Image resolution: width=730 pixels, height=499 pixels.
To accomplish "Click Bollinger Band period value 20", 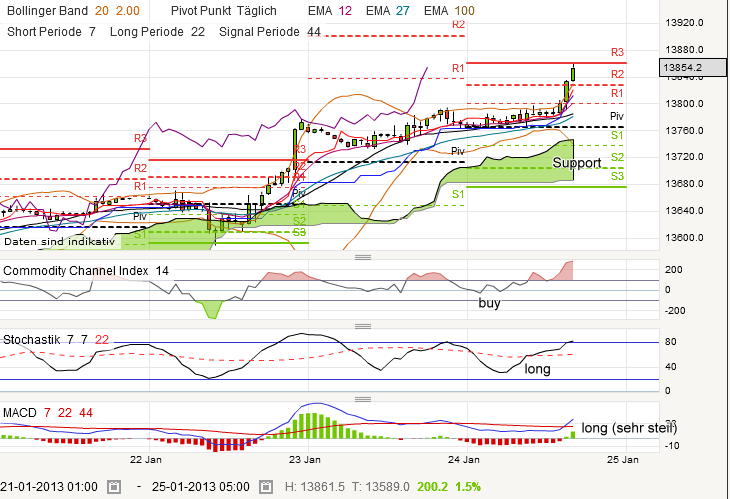I will pyautogui.click(x=101, y=11).
